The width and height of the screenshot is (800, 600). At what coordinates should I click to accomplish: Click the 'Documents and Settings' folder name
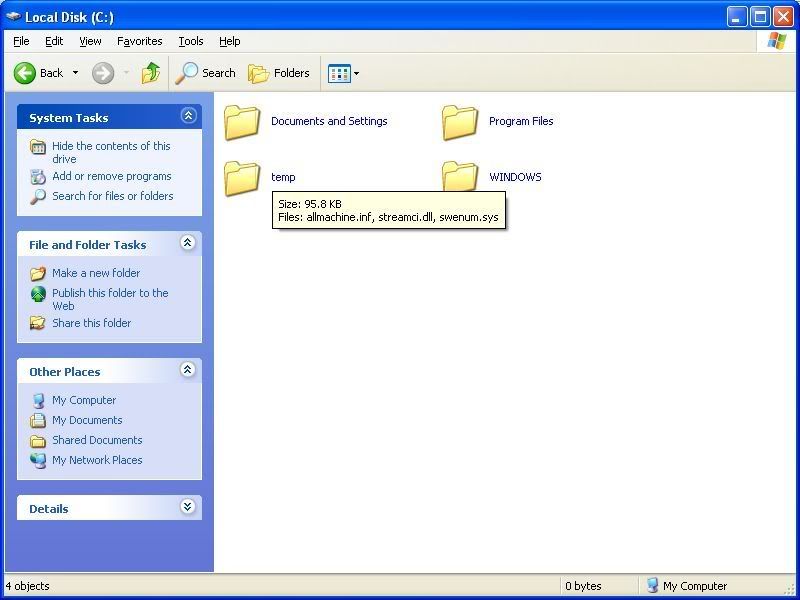pos(329,121)
